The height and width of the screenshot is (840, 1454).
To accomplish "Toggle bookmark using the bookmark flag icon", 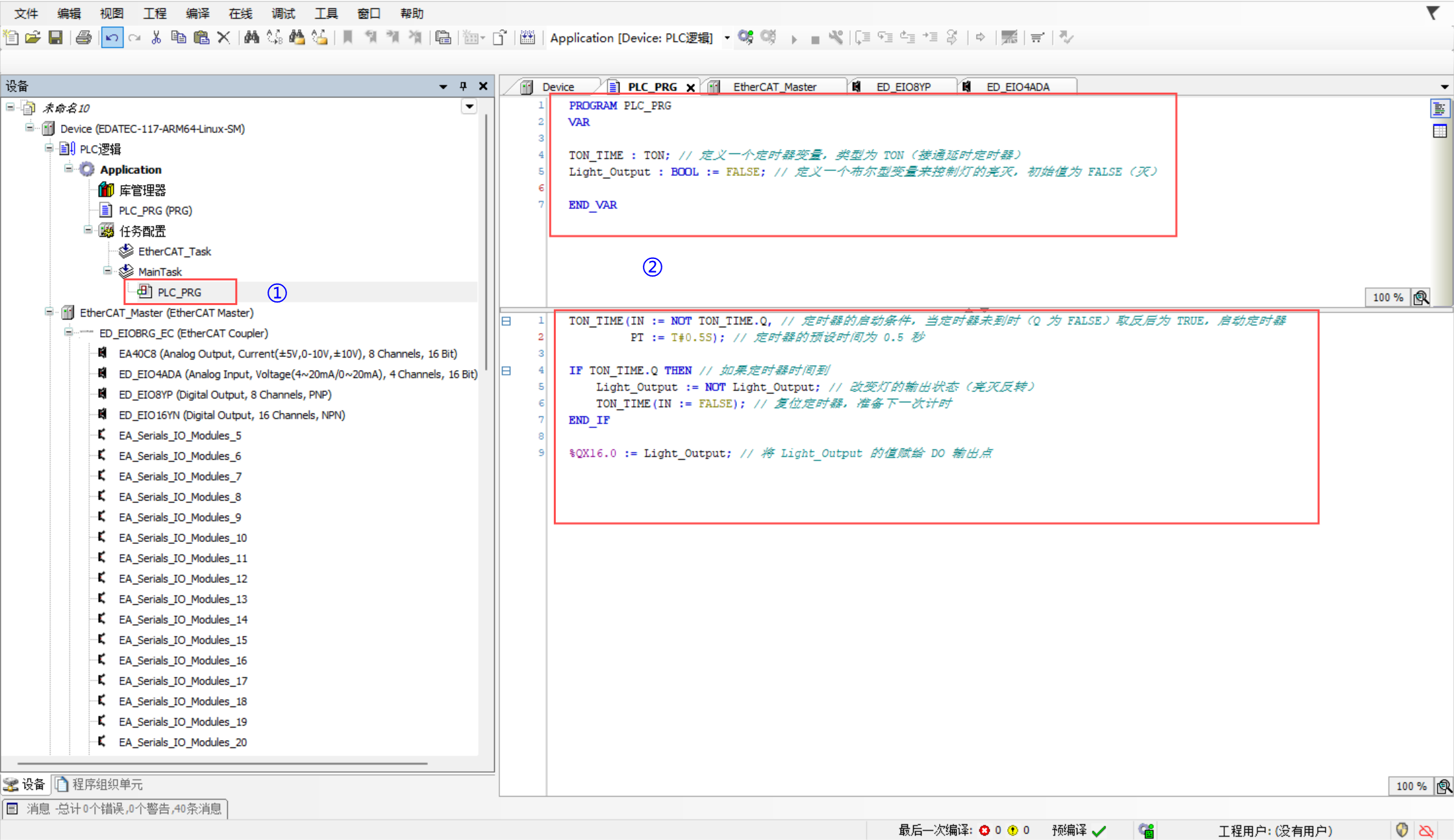I will (x=347, y=38).
